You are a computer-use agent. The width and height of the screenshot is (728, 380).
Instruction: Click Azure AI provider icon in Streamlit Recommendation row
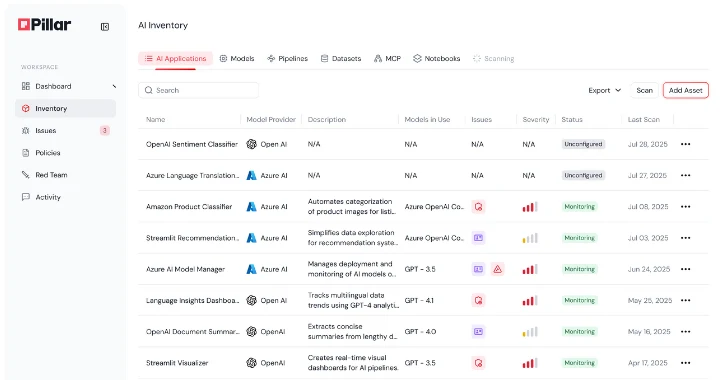tap(251, 238)
